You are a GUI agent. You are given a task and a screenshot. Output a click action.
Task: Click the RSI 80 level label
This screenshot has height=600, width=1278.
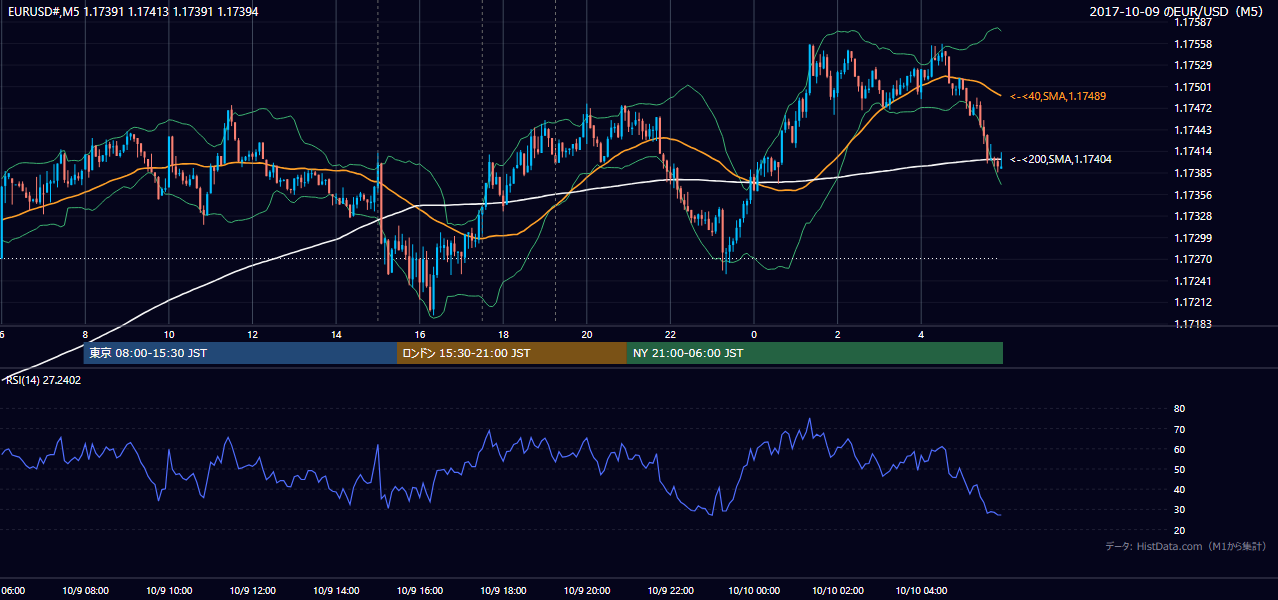tap(1179, 409)
